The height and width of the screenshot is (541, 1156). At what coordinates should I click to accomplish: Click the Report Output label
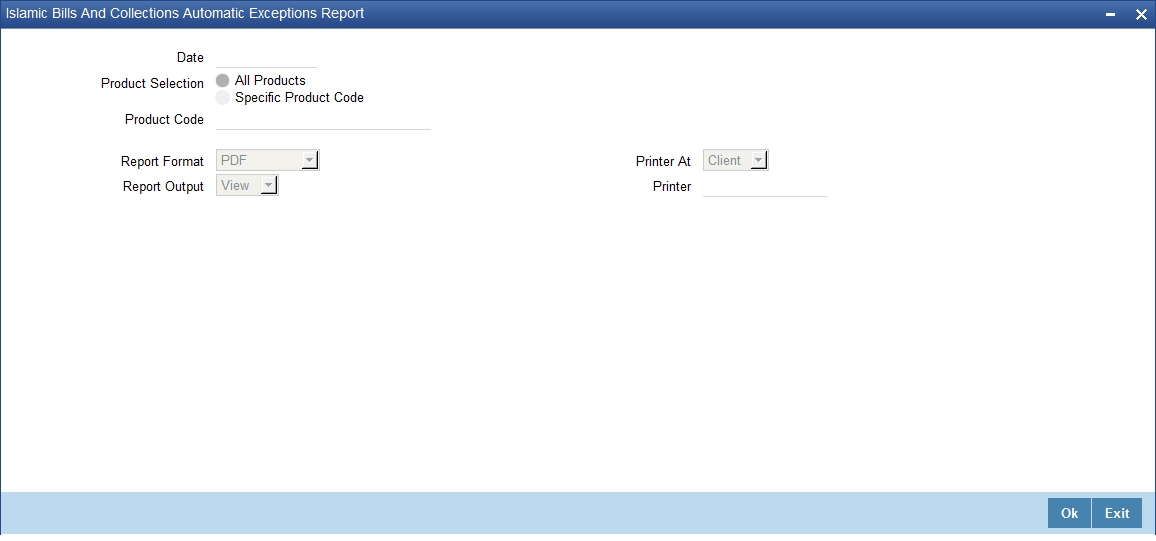point(164,186)
